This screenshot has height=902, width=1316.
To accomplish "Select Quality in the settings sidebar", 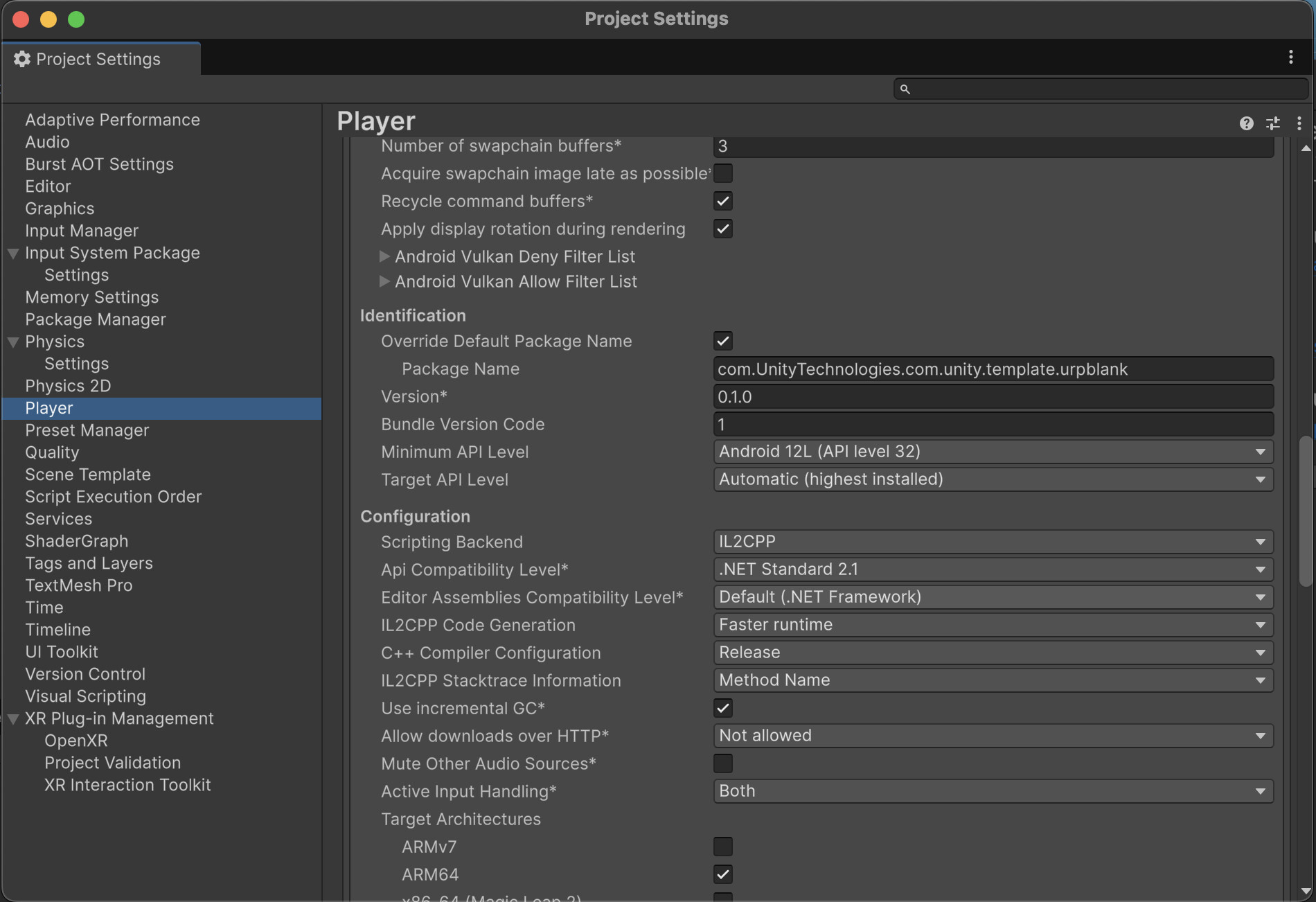I will coord(52,452).
